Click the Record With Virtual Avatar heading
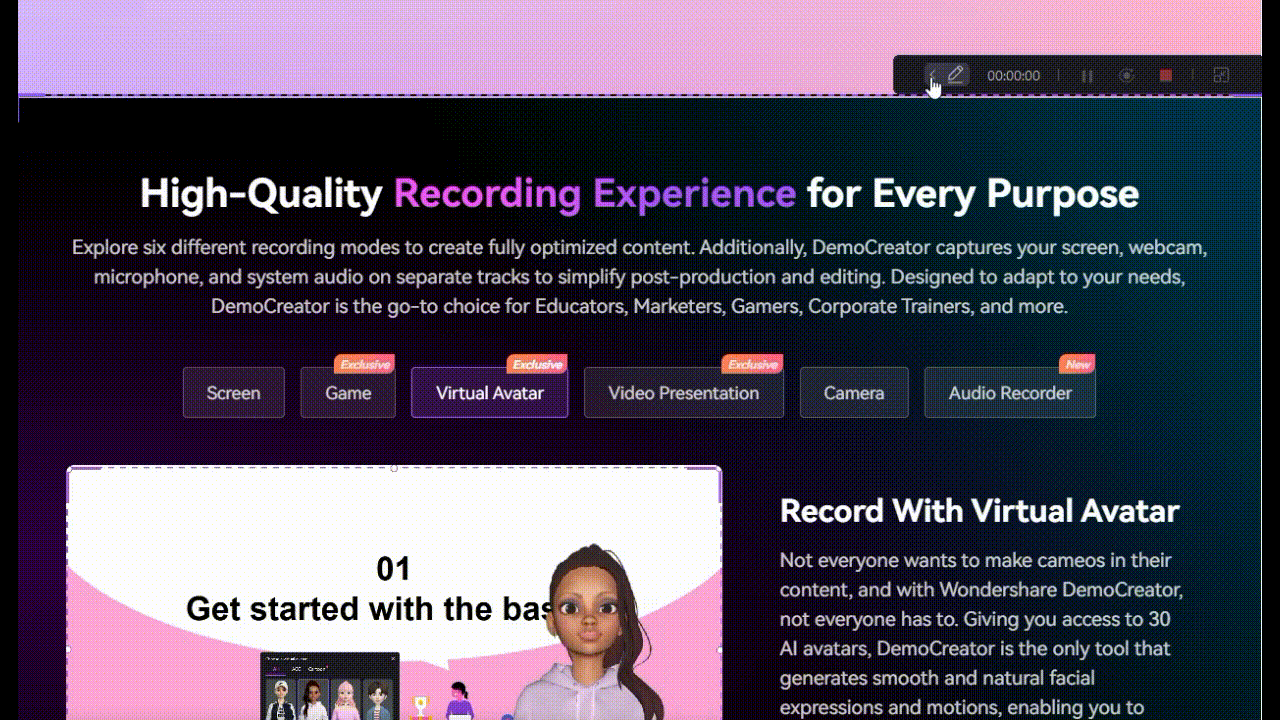The width and height of the screenshot is (1280, 720). [x=980, y=511]
